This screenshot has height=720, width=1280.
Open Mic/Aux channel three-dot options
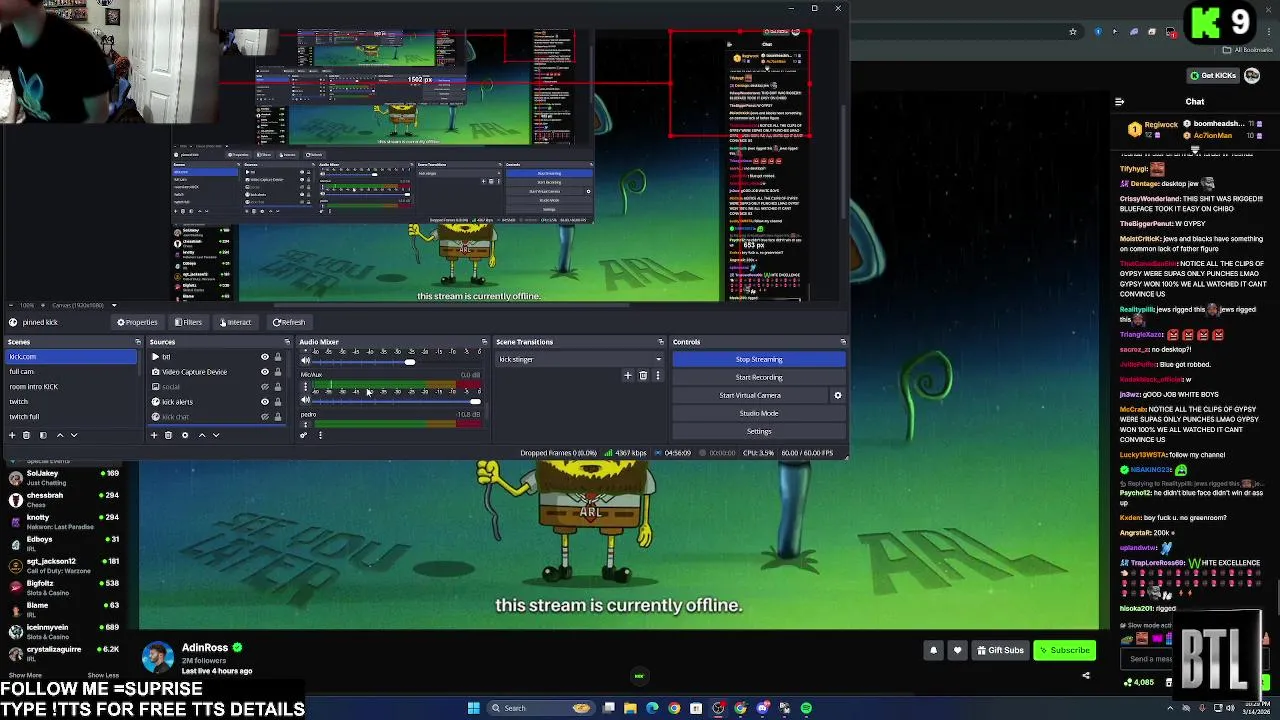click(x=306, y=386)
